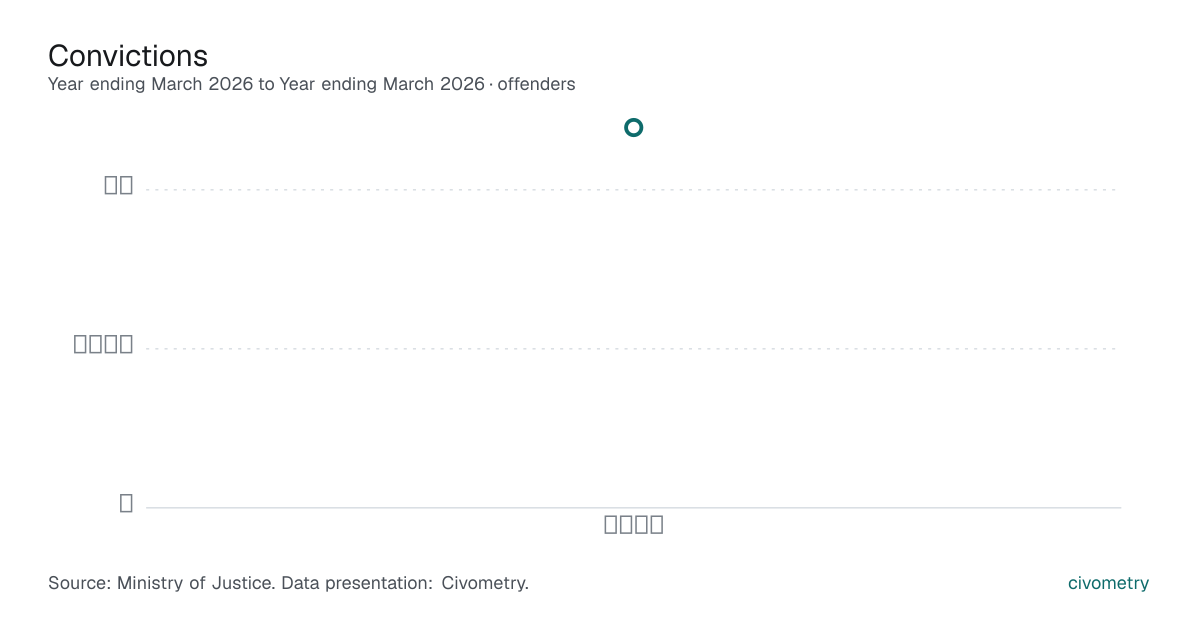Click the dot separator before offenders
This screenshot has width=1200, height=630.
click(x=491, y=85)
